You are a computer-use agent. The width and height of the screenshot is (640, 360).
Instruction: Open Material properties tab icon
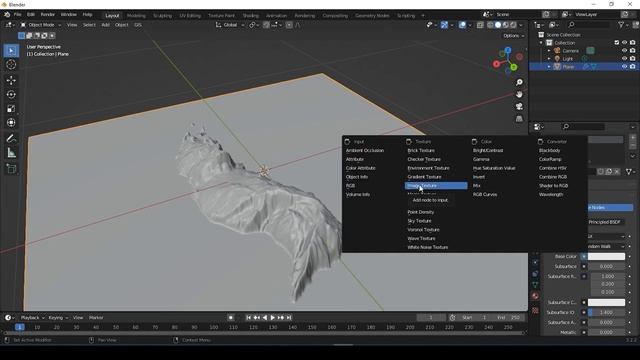click(x=535, y=296)
